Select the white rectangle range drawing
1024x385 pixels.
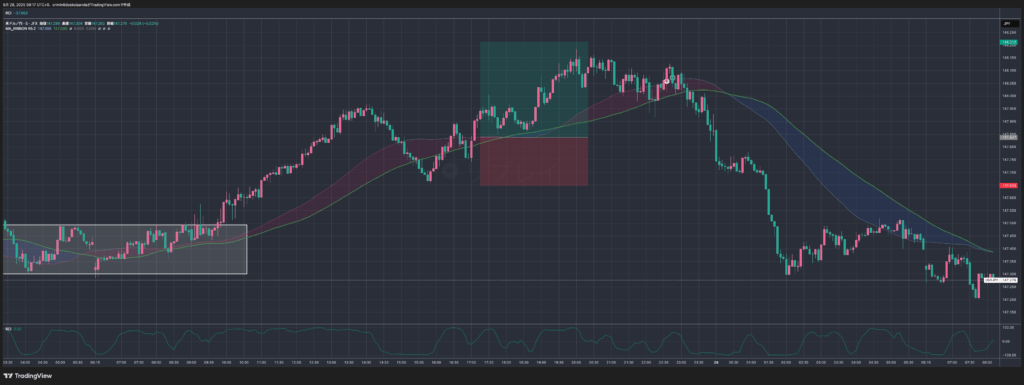tap(125, 249)
